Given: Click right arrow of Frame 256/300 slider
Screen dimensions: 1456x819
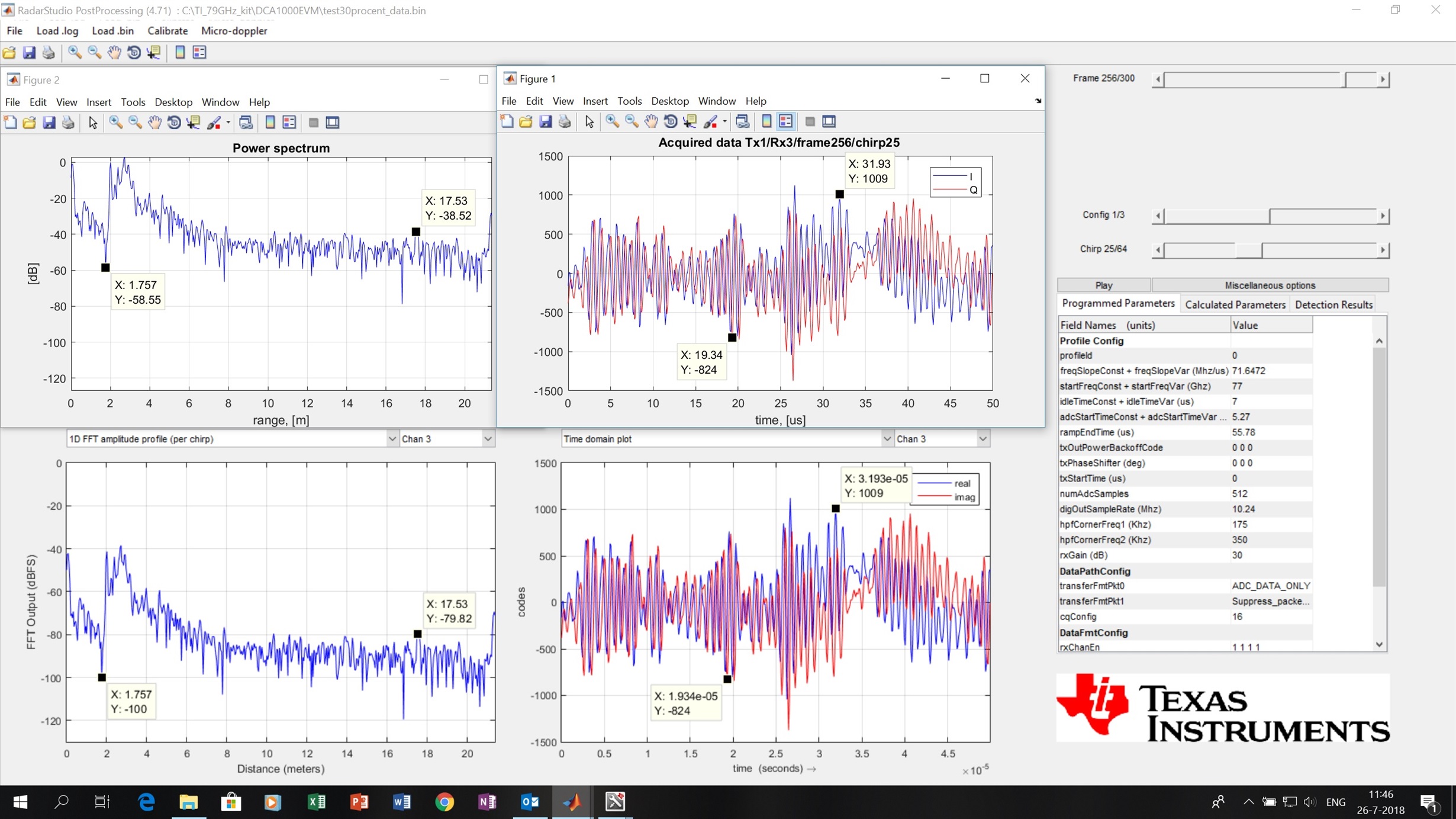Looking at the screenshot, I should click(1383, 79).
